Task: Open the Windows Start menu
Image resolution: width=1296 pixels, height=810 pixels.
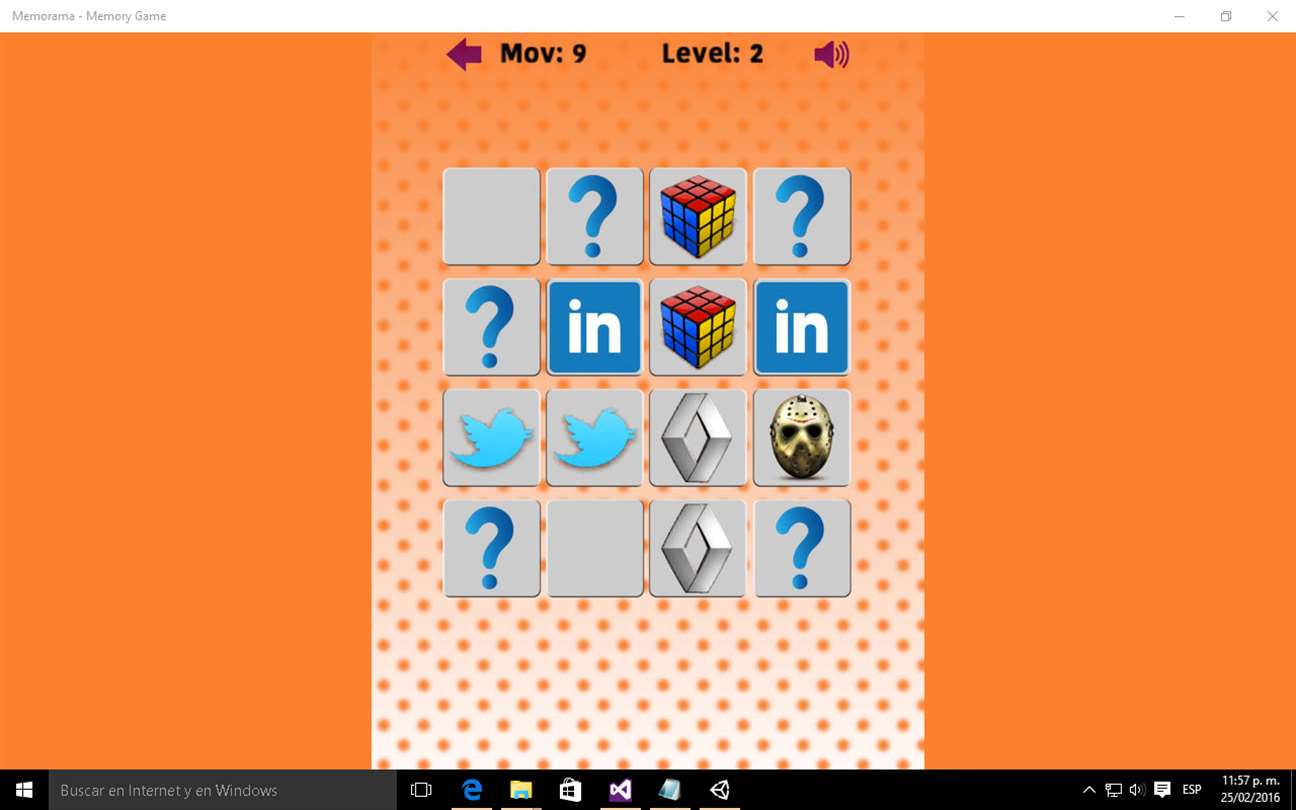Action: (24, 790)
